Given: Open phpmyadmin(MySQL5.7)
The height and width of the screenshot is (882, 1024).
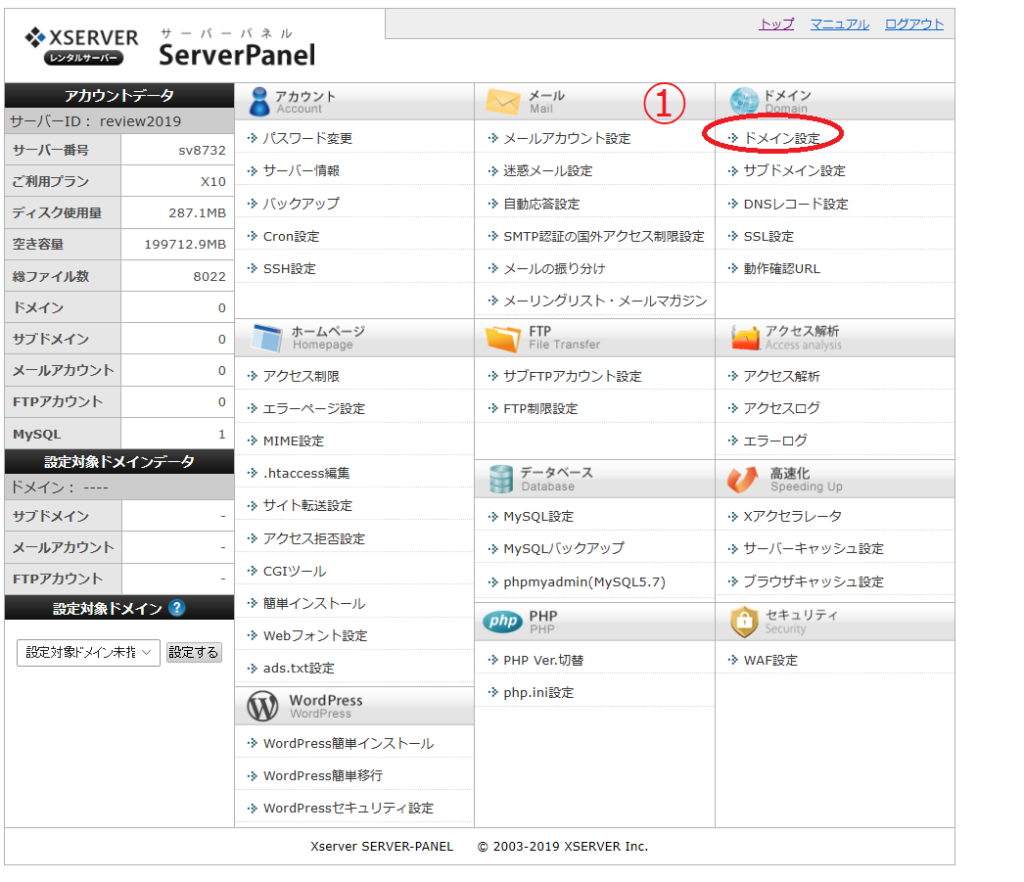Looking at the screenshot, I should [584, 582].
